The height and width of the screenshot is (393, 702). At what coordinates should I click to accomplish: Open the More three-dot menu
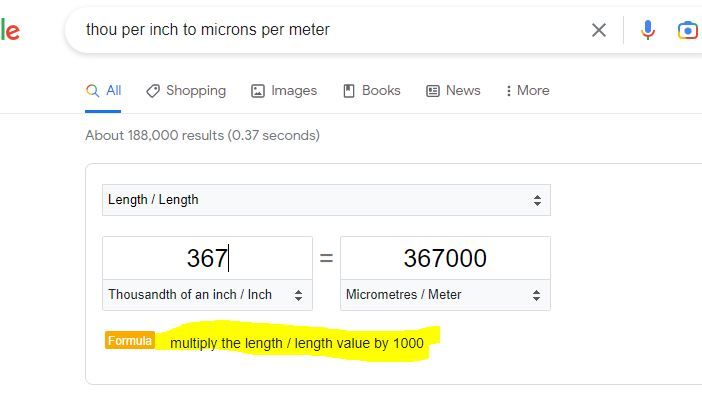coord(527,91)
